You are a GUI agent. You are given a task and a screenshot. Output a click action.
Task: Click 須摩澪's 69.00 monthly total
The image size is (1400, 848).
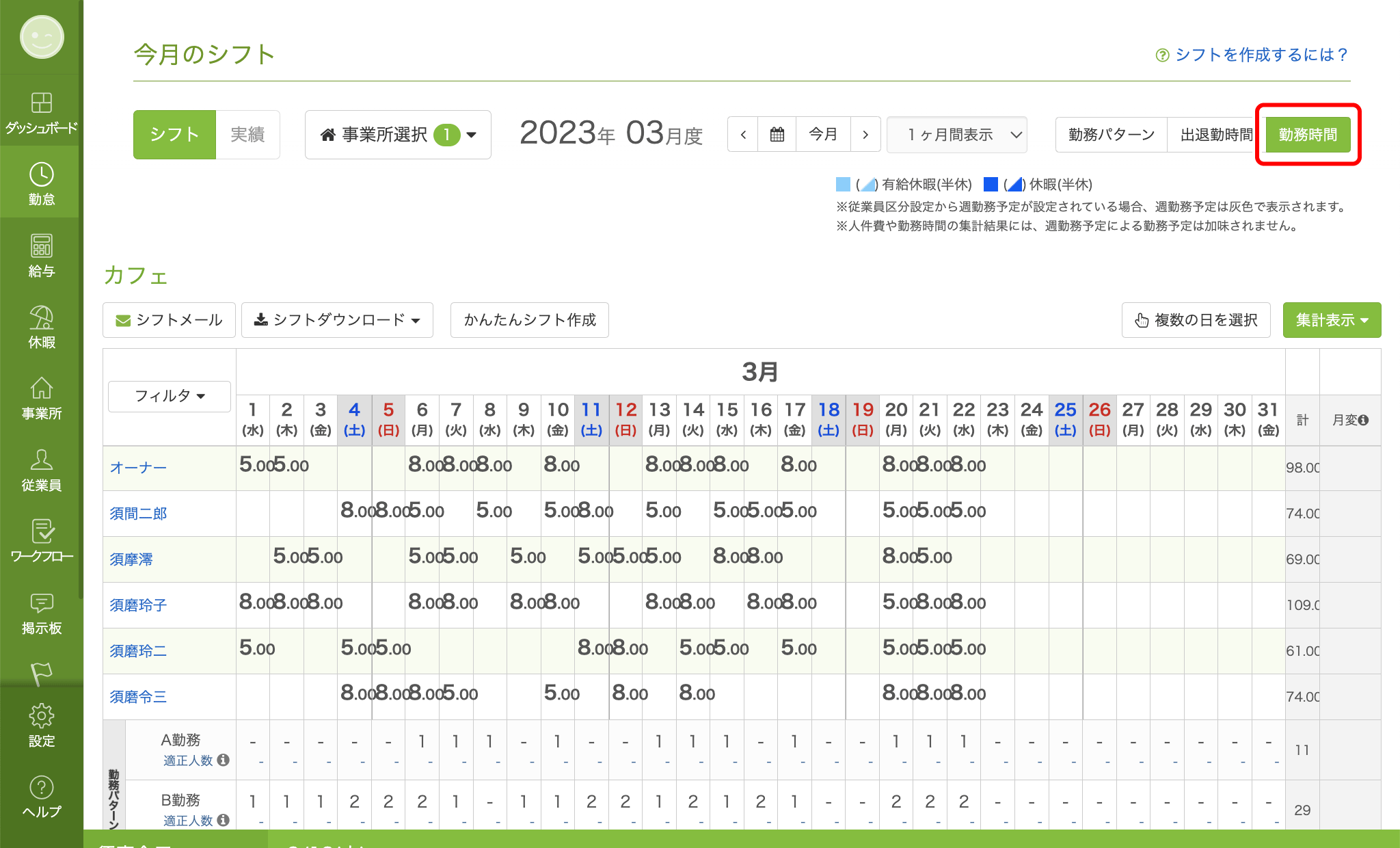[x=1302, y=559]
